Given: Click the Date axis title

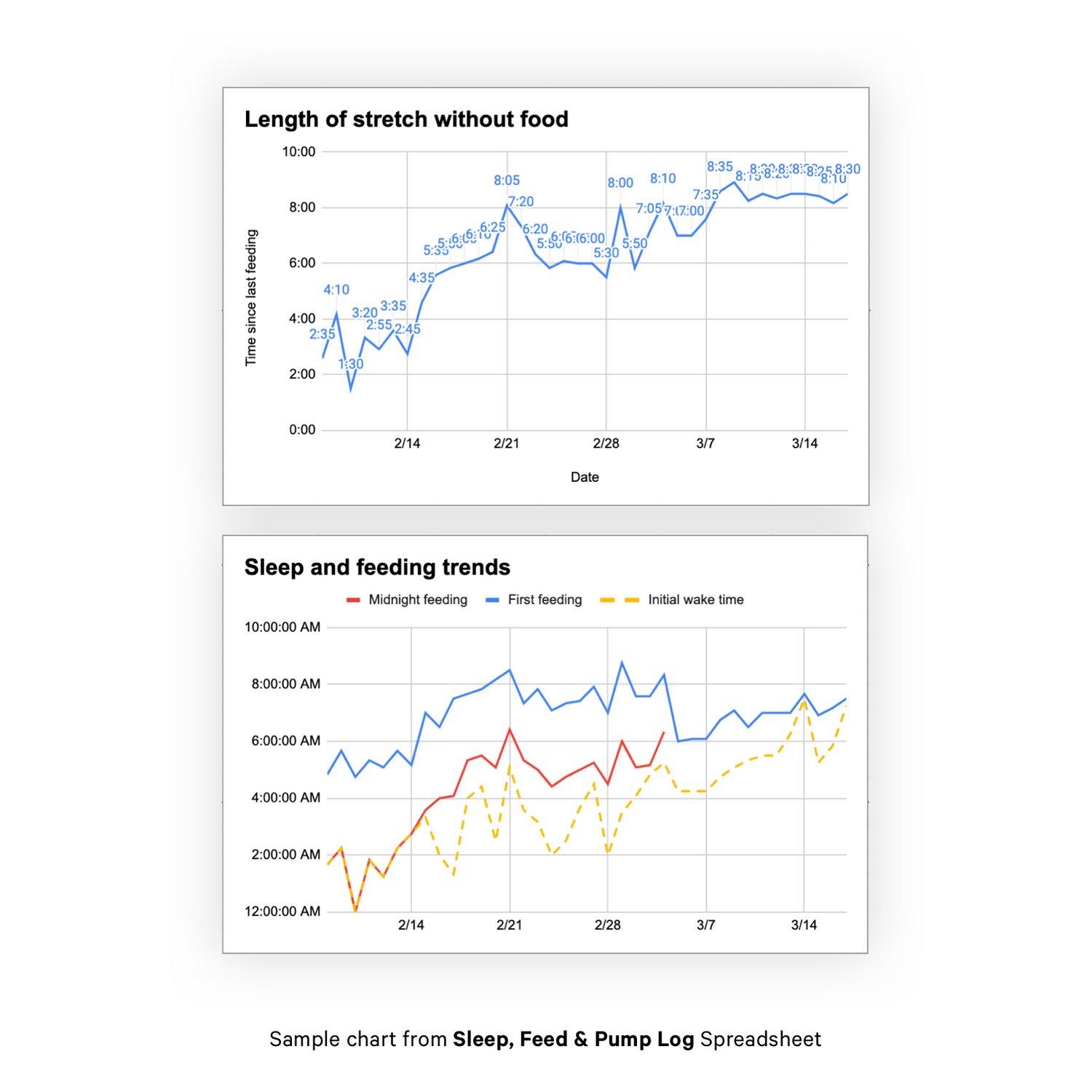Looking at the screenshot, I should pyautogui.click(x=585, y=478).
